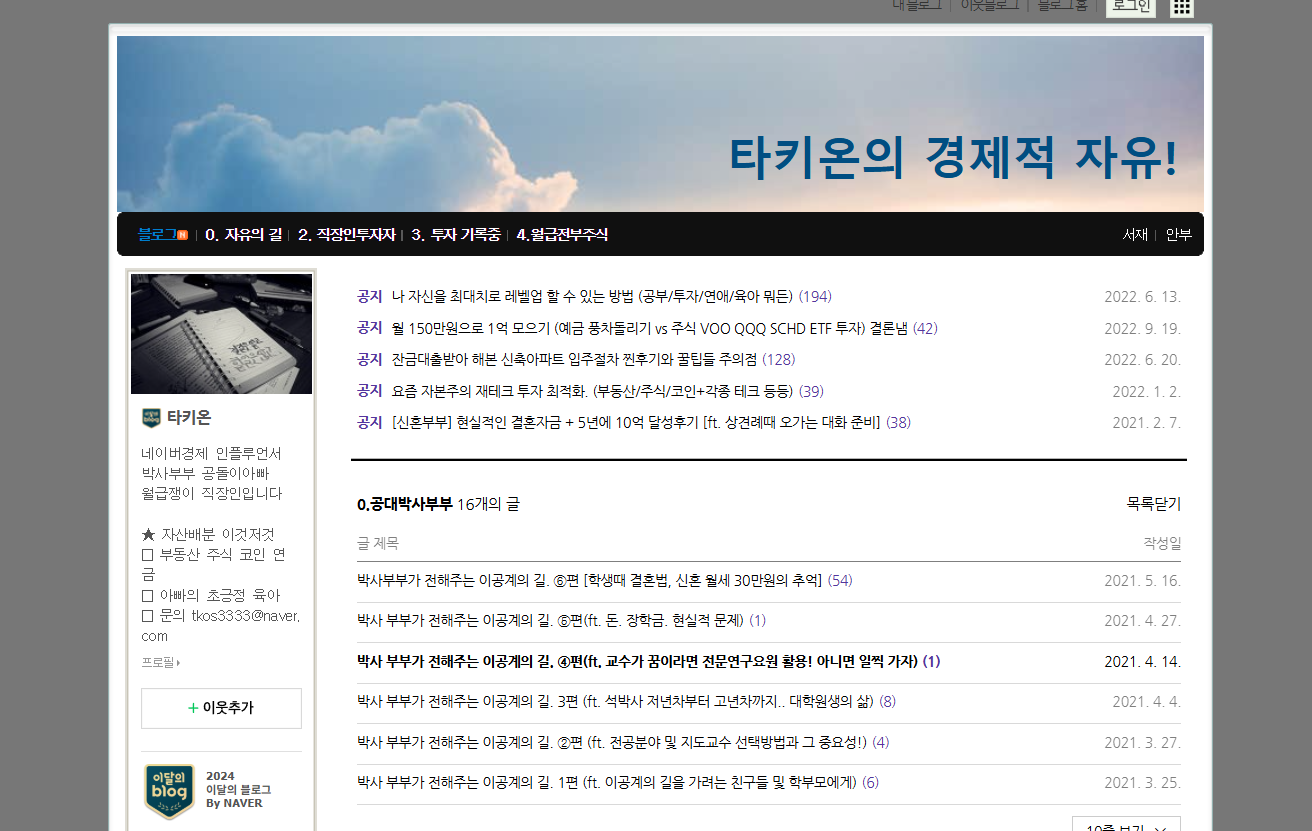Open the profile photo thumbnail
Image resolution: width=1312 pixels, height=831 pixels.
[221, 334]
